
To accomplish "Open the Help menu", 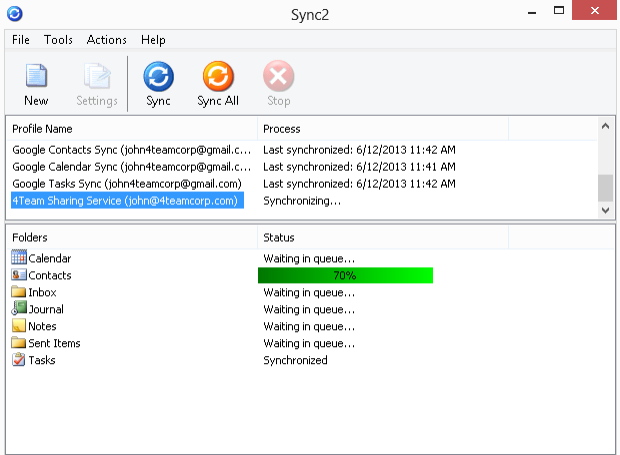I will pos(153,40).
